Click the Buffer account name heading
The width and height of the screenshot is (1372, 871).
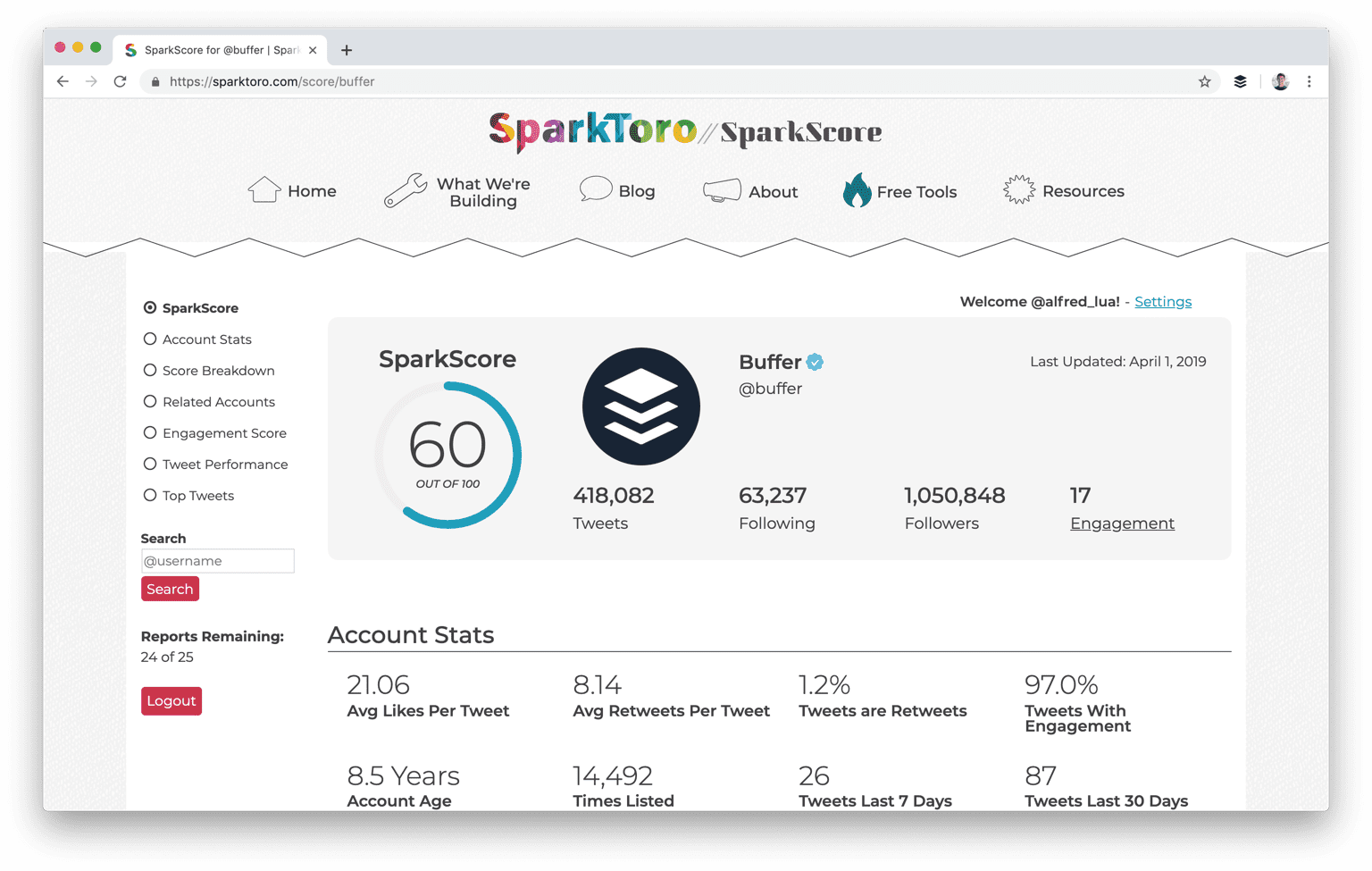(770, 362)
